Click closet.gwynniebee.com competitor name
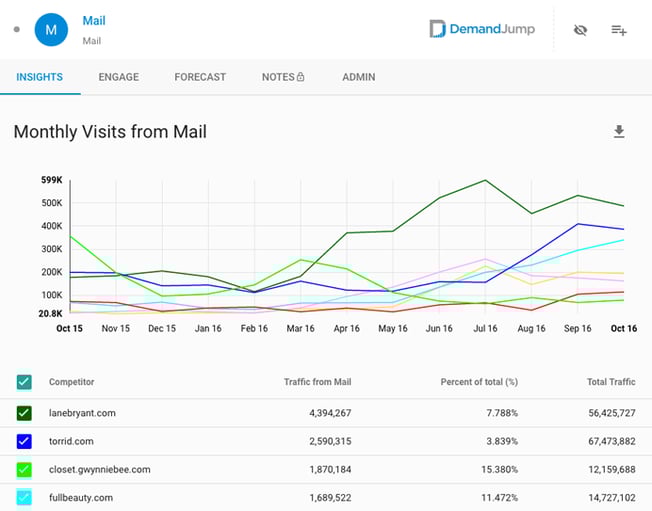 click(100, 469)
